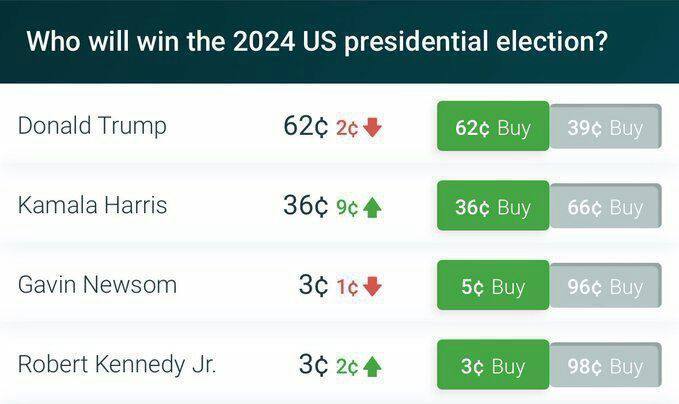
Task: Buy Donald Trump Yes at 62¢
Action: [x=493, y=126]
